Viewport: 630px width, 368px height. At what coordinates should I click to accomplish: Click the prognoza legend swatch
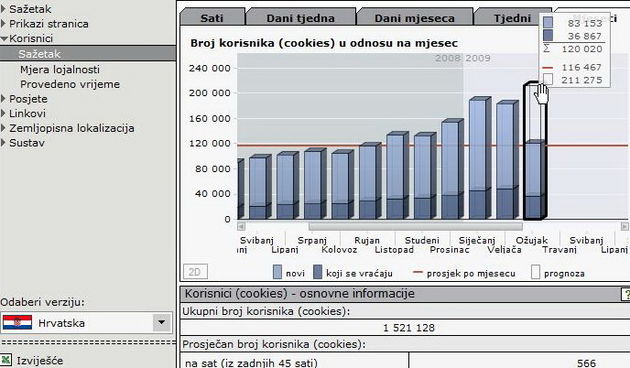click(535, 272)
